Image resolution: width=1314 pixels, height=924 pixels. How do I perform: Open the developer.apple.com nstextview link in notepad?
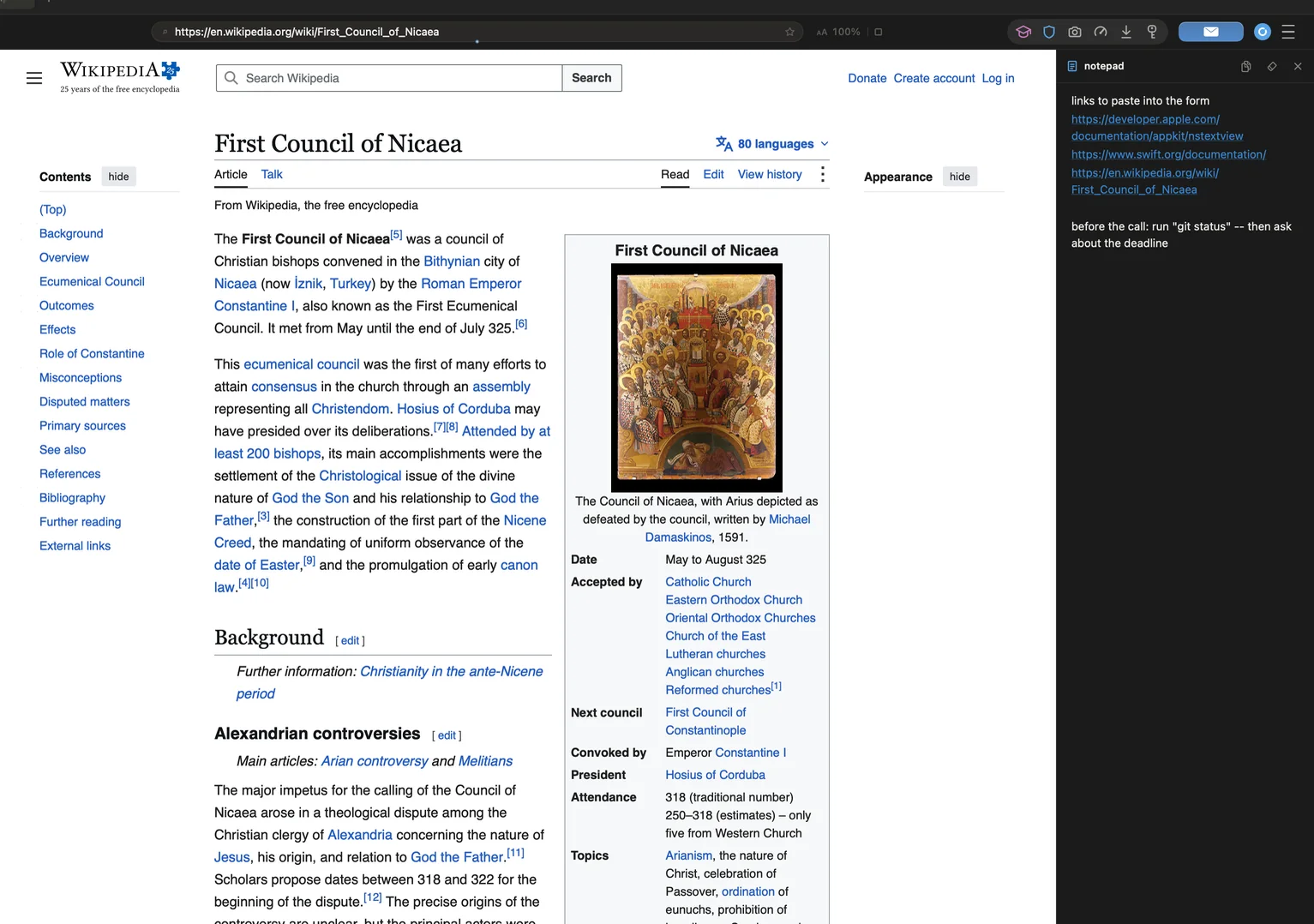1156,128
